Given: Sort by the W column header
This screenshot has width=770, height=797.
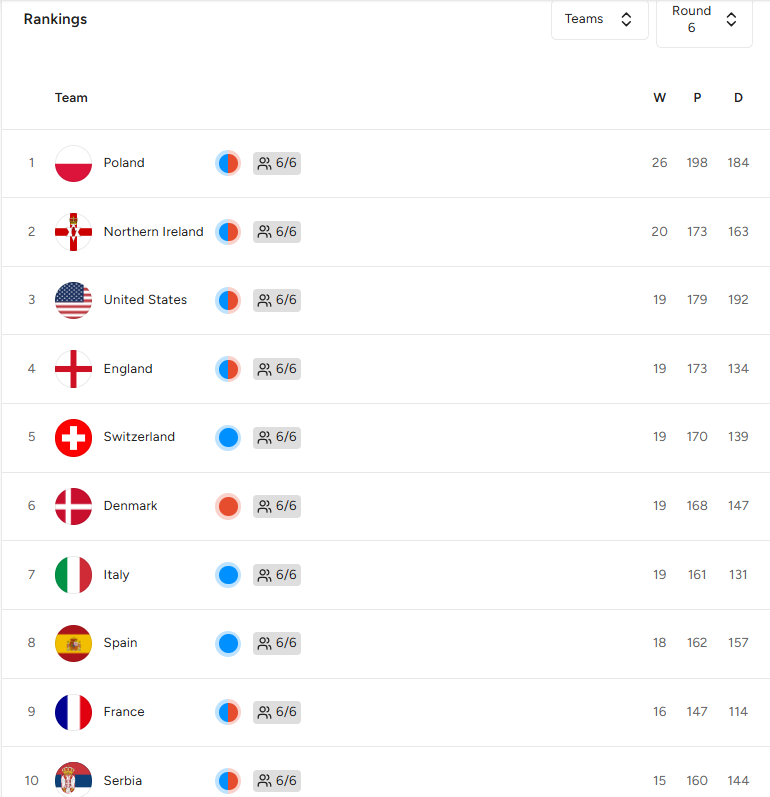Looking at the screenshot, I should click(x=659, y=98).
